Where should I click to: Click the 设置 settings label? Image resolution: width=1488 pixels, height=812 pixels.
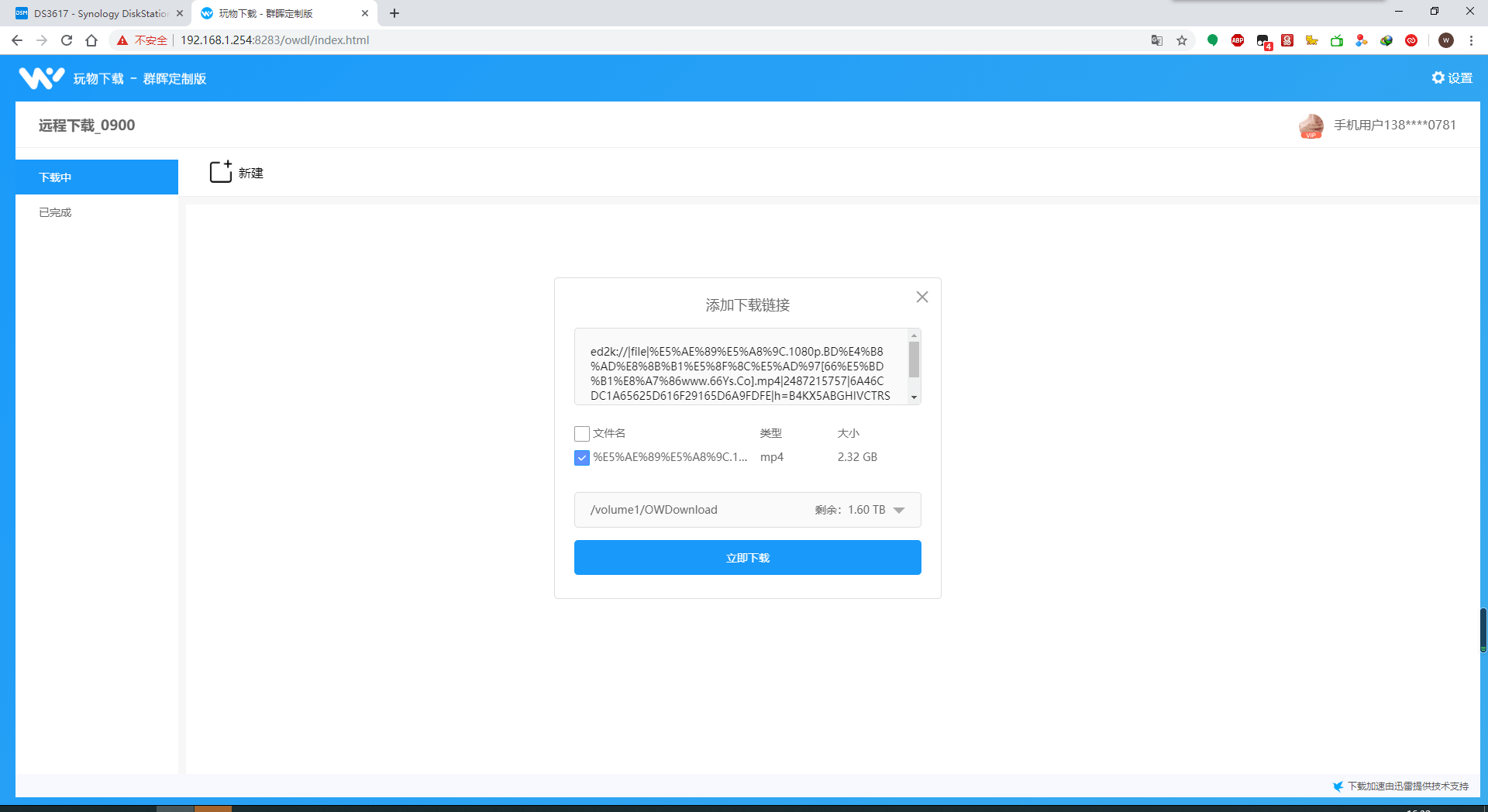(1460, 78)
